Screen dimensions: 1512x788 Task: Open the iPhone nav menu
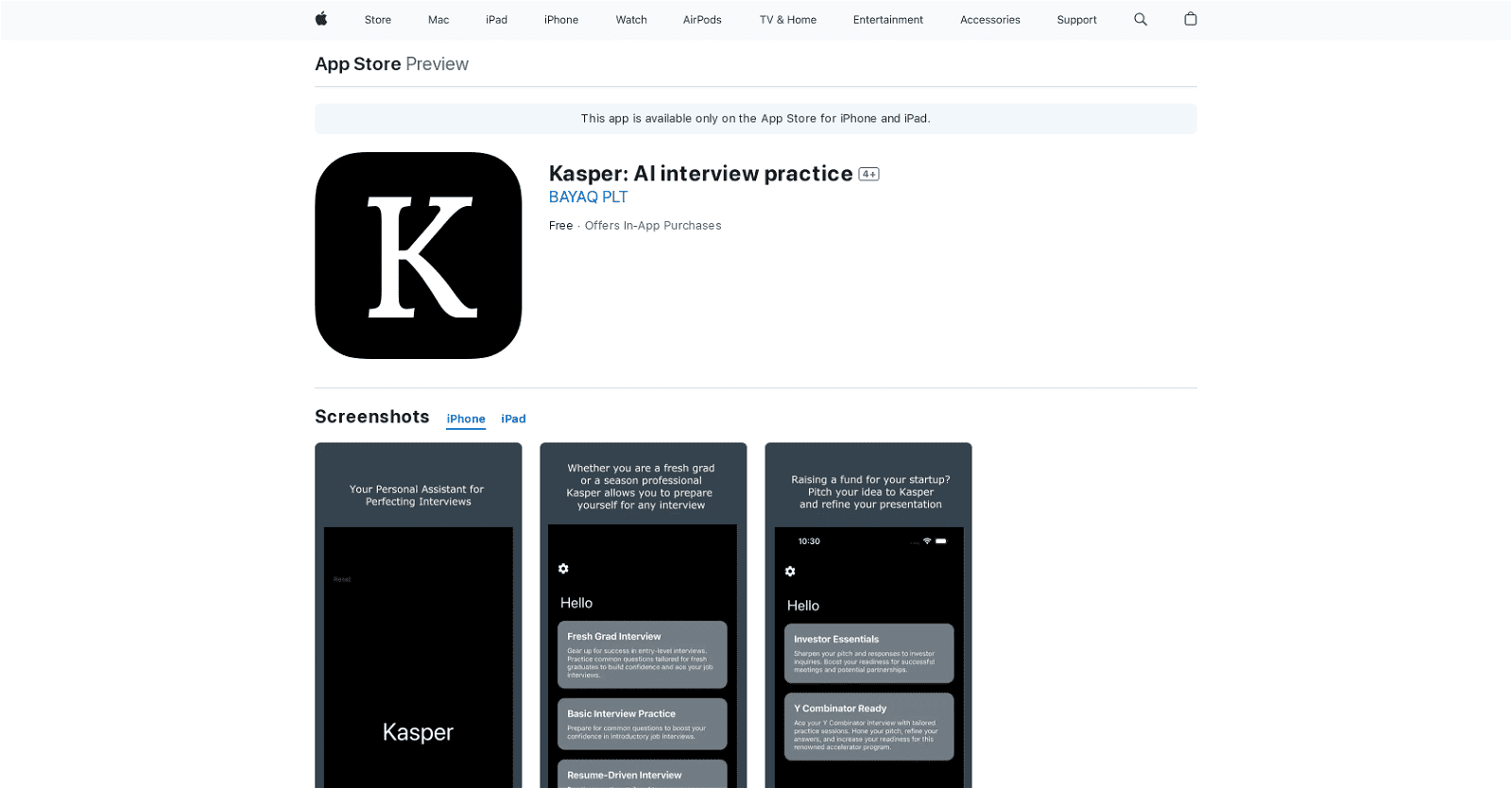561,20
